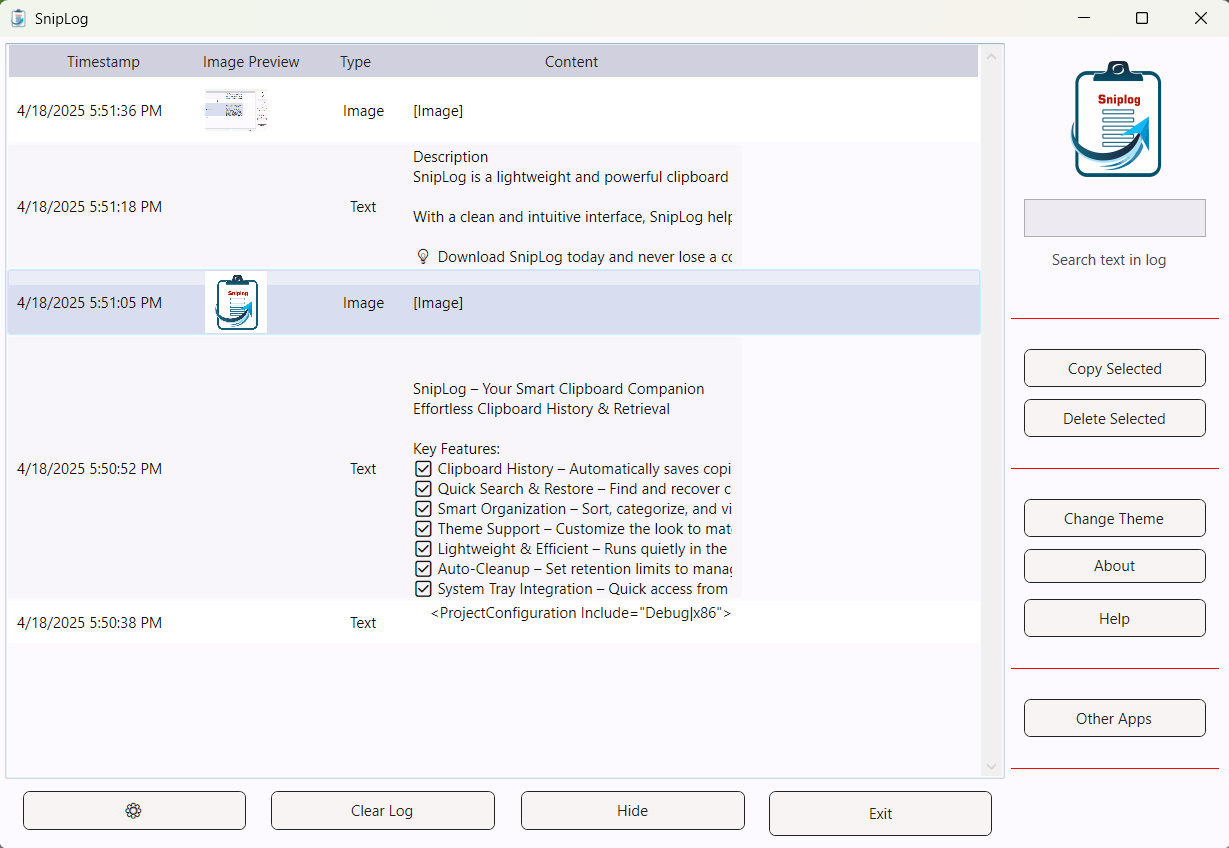Click the 'Key Features:' text line

(456, 449)
